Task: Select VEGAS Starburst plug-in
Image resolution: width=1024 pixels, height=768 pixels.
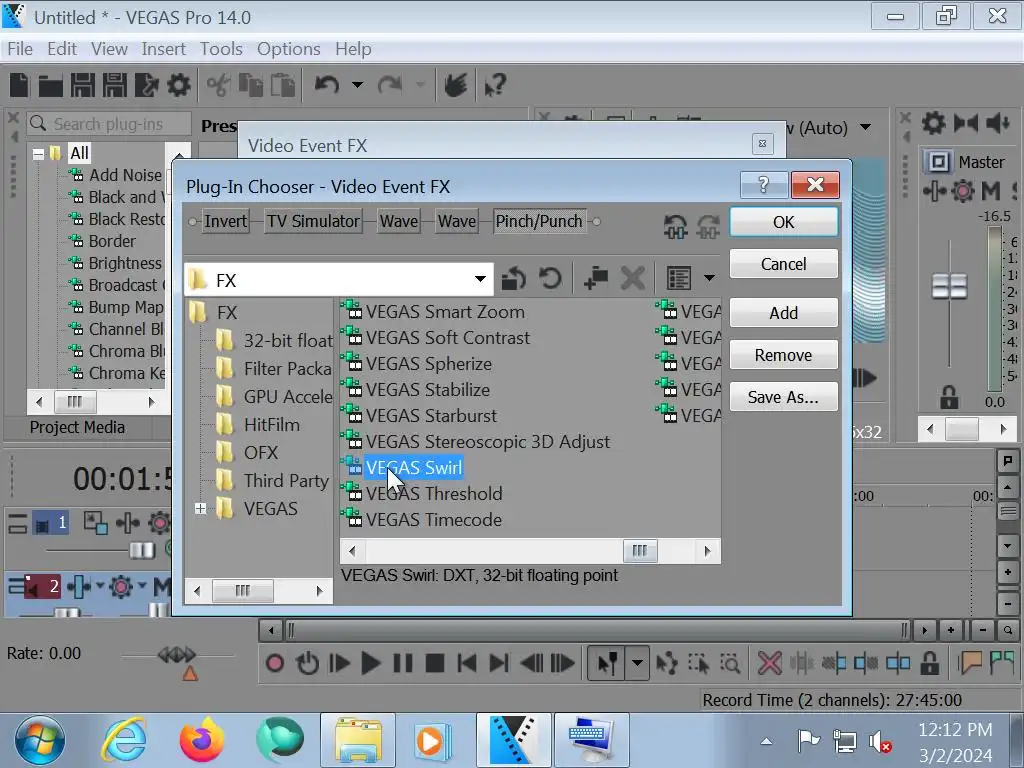Action: coord(431,416)
